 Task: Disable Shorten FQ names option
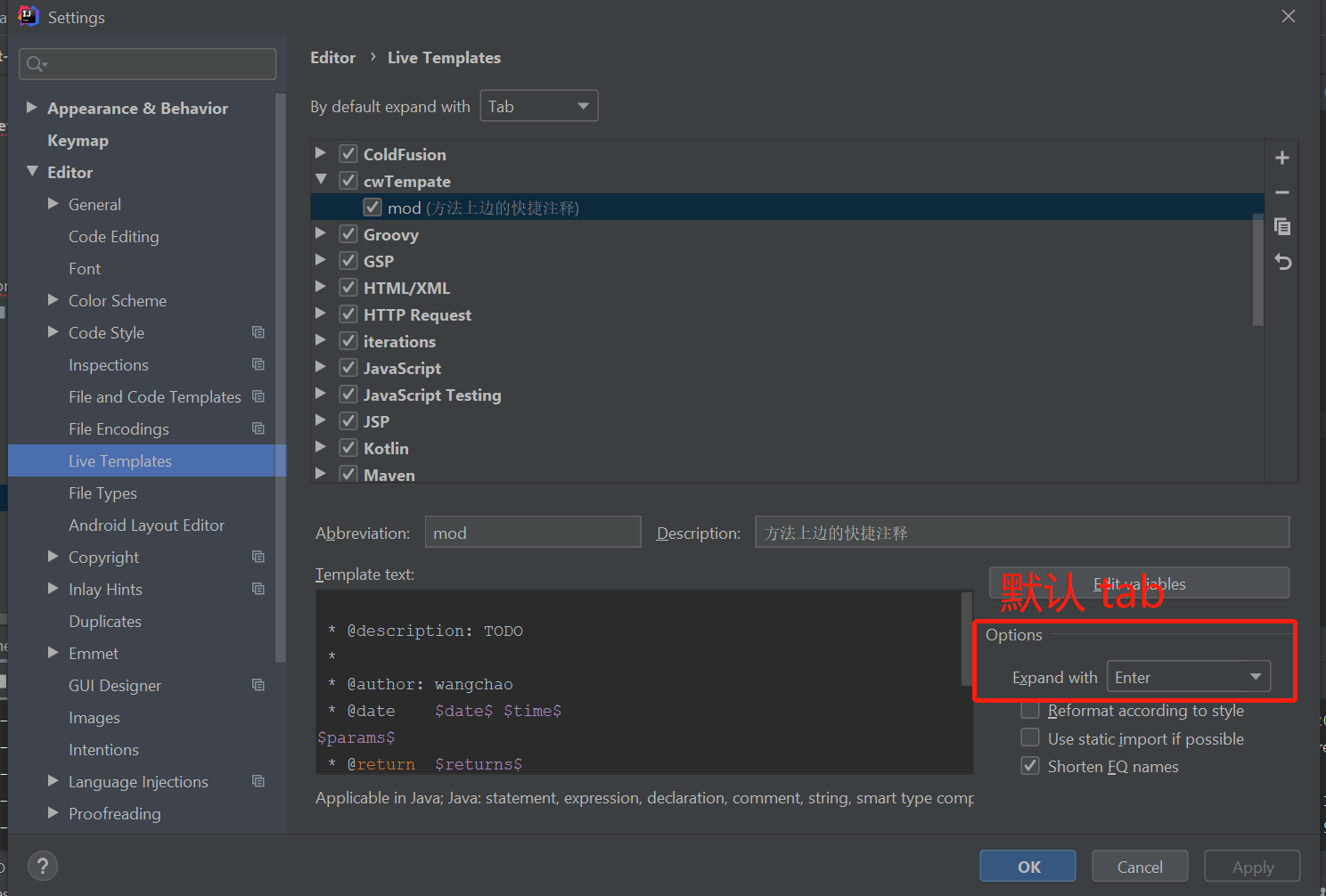coord(1030,766)
